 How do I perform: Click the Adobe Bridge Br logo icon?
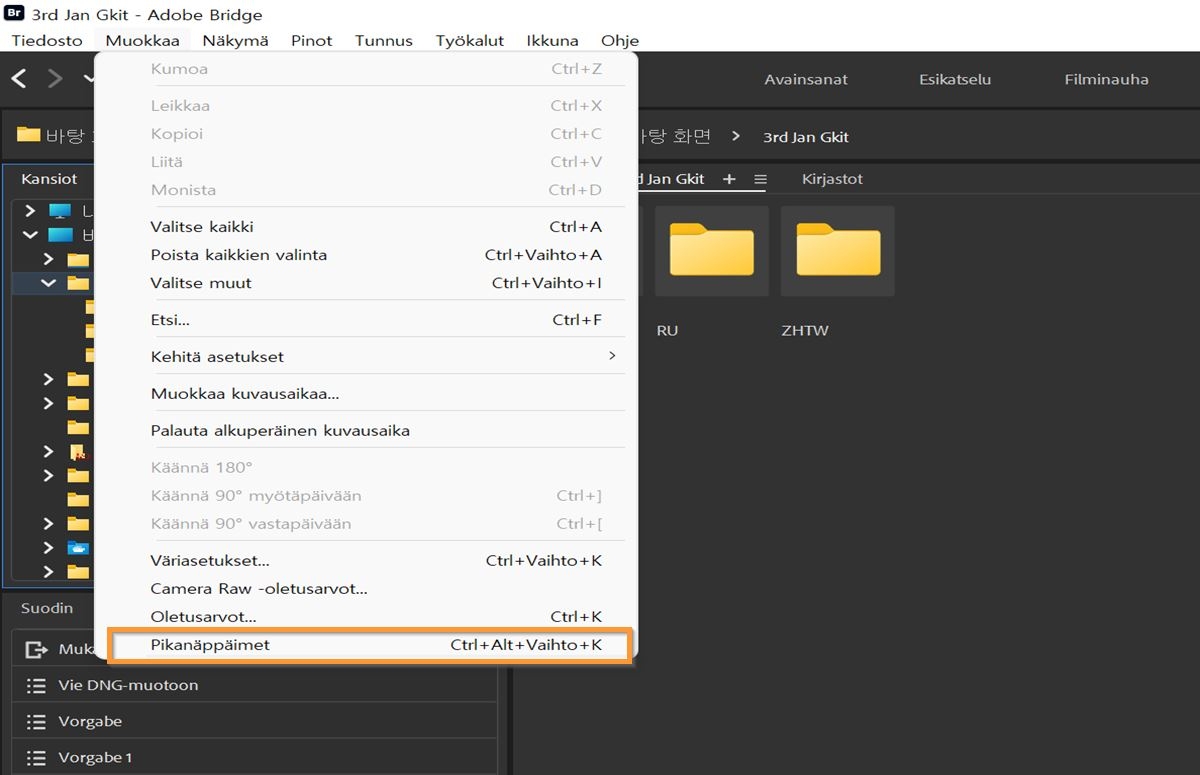click(14, 14)
